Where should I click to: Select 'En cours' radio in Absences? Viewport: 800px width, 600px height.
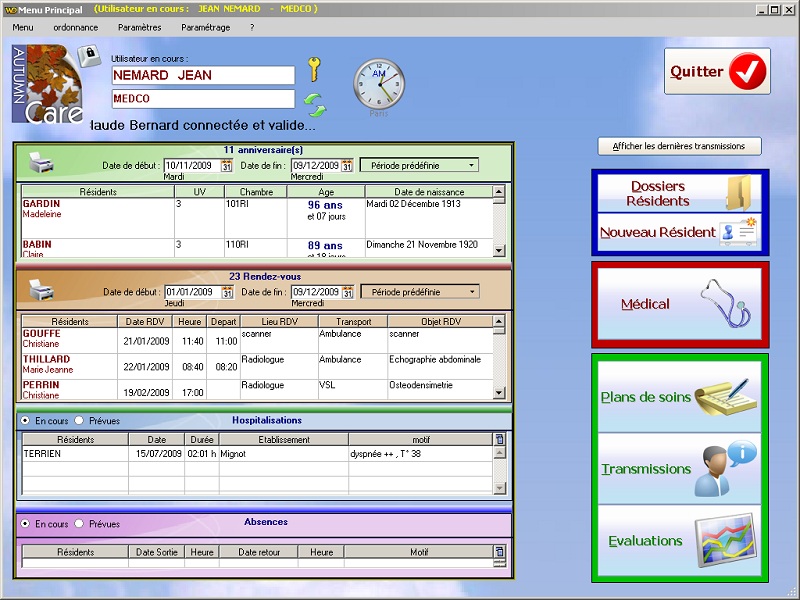click(x=26, y=524)
